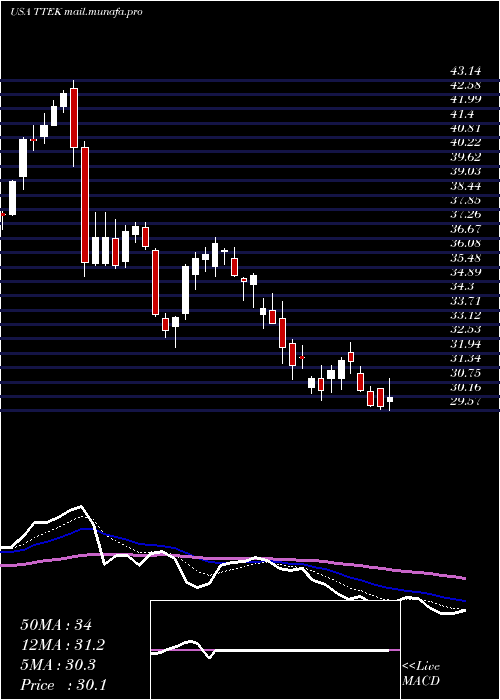The width and height of the screenshot is (500, 700).
Task: Click the '50MA : 34' indicator text
Action: click(56, 625)
